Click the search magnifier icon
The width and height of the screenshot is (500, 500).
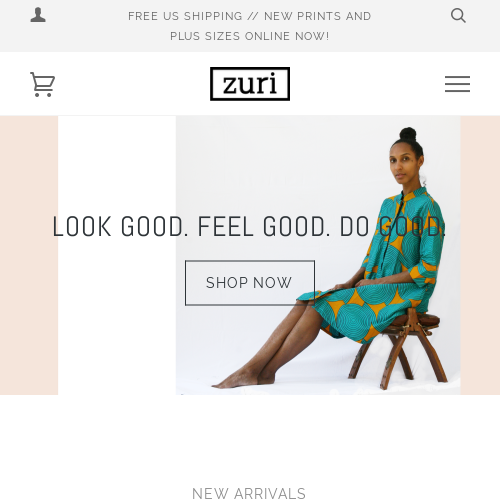458,16
